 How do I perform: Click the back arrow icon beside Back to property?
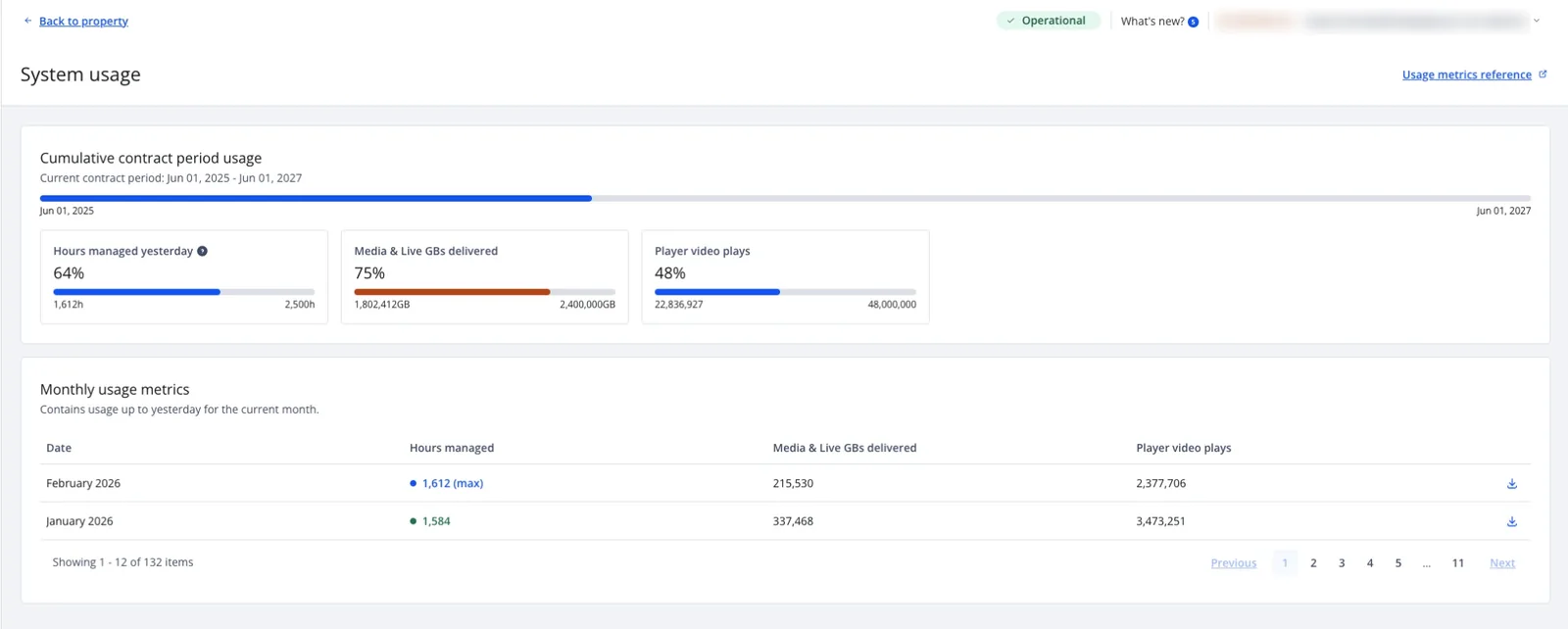pos(27,21)
